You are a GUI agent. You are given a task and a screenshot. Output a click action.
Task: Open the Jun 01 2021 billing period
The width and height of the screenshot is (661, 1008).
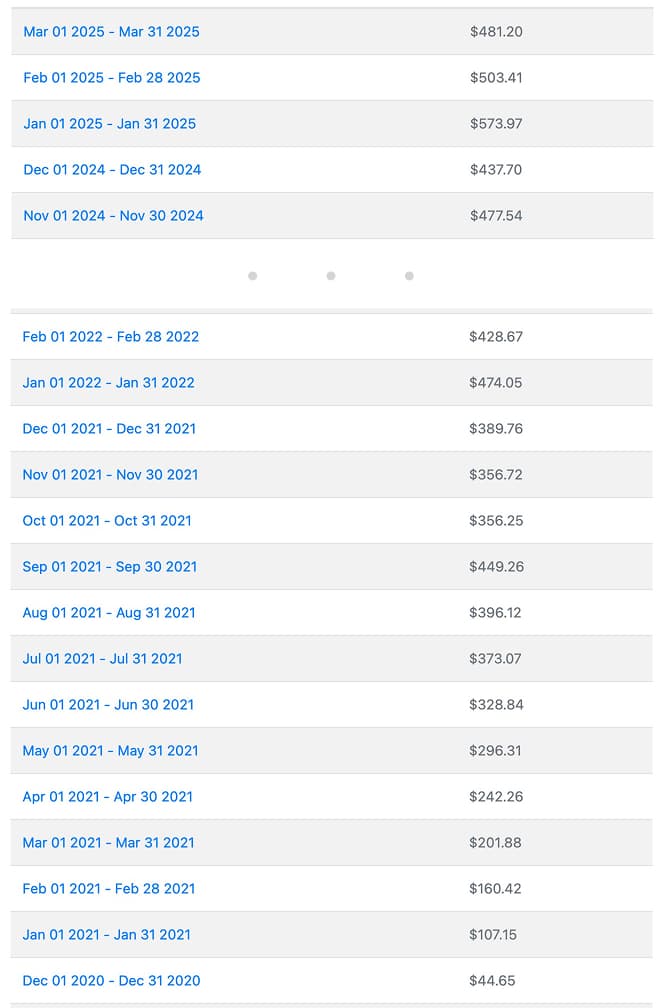tap(107, 704)
